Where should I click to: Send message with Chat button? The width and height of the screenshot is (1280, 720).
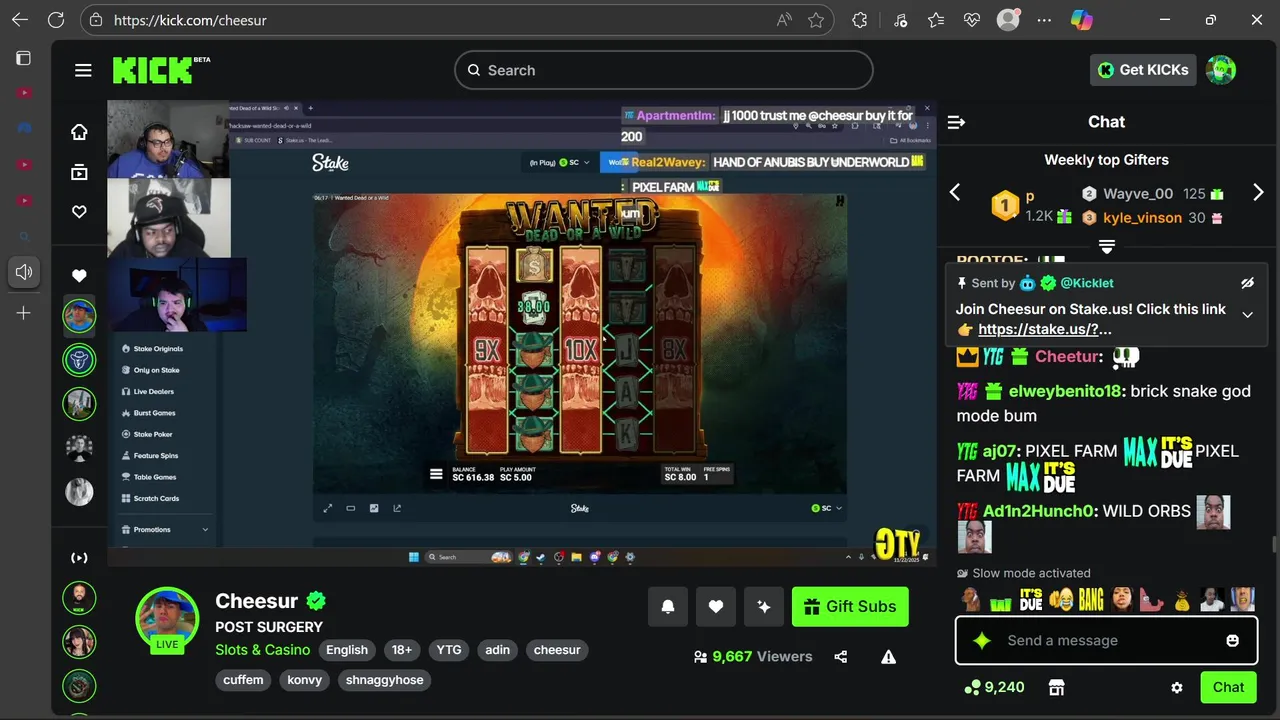point(1228,687)
